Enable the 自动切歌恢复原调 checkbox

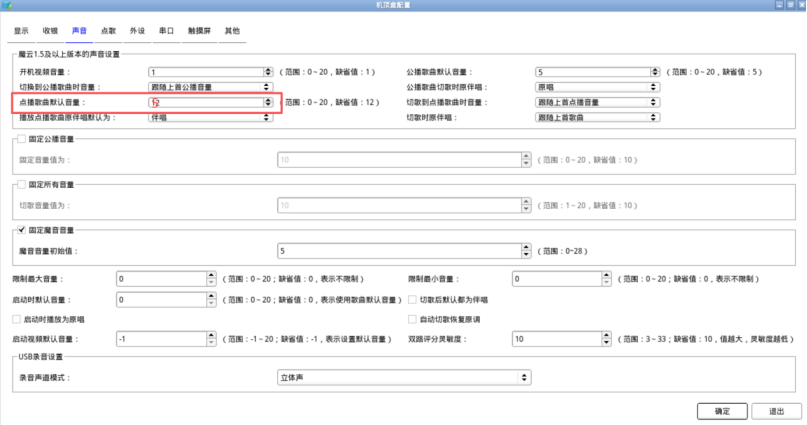pos(412,320)
